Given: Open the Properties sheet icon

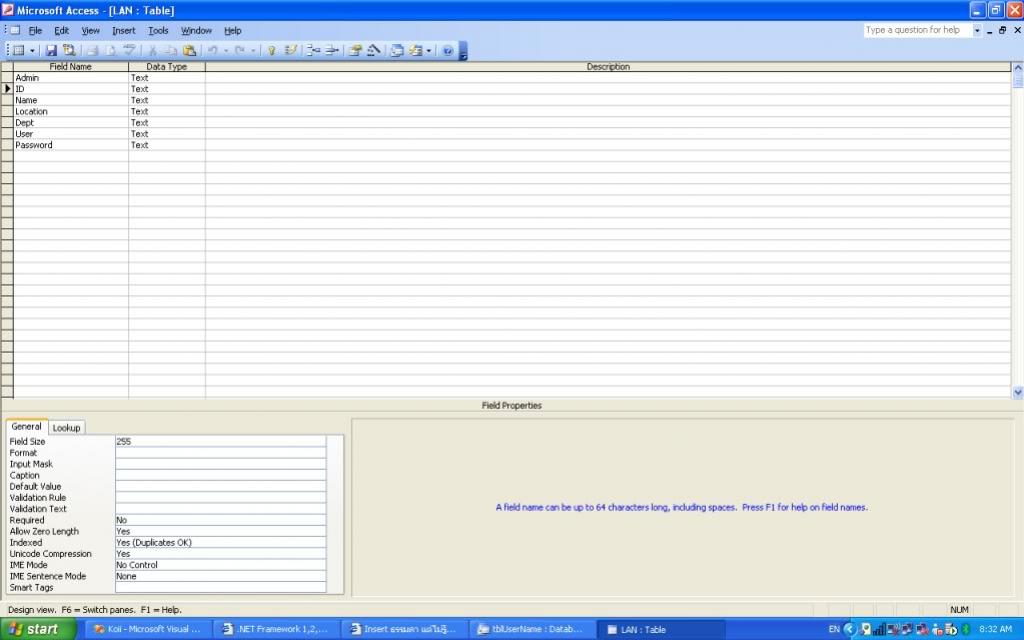Looking at the screenshot, I should coord(355,50).
